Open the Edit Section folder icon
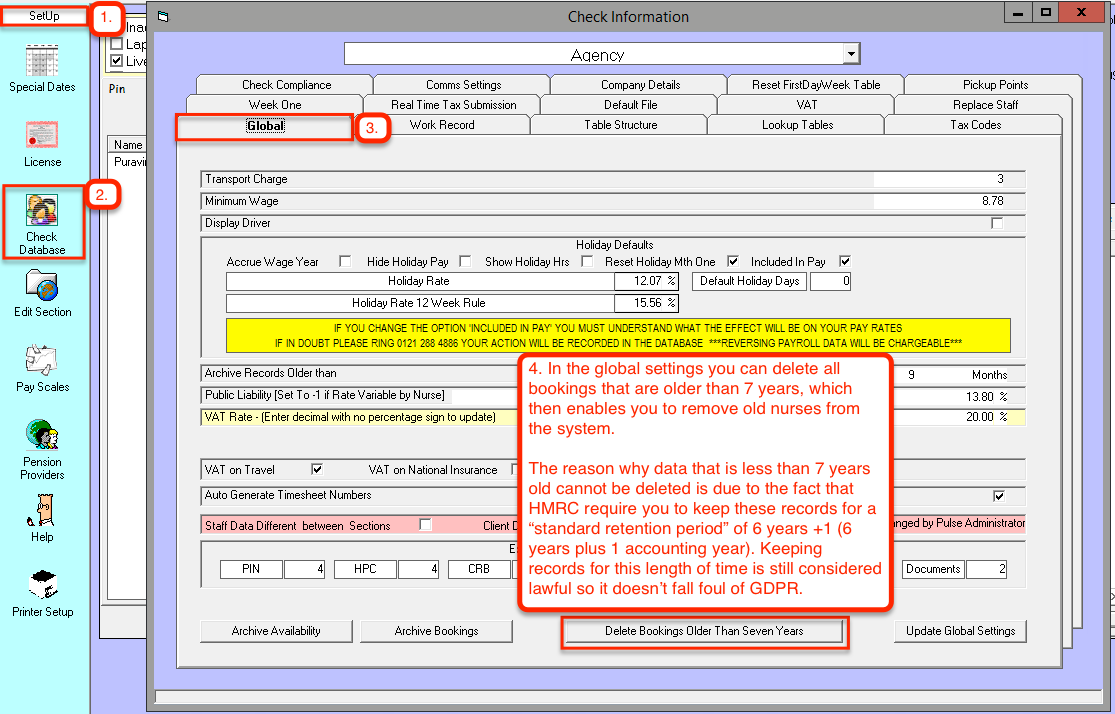The width and height of the screenshot is (1115, 714). (x=42, y=286)
